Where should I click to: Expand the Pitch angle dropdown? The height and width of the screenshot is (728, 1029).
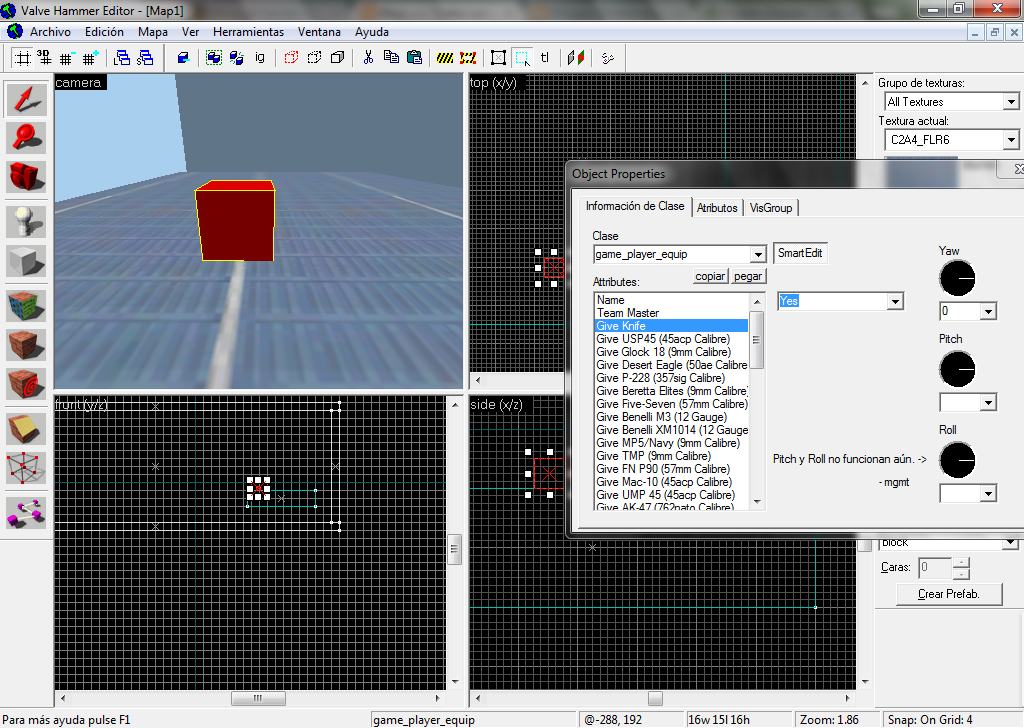[988, 402]
